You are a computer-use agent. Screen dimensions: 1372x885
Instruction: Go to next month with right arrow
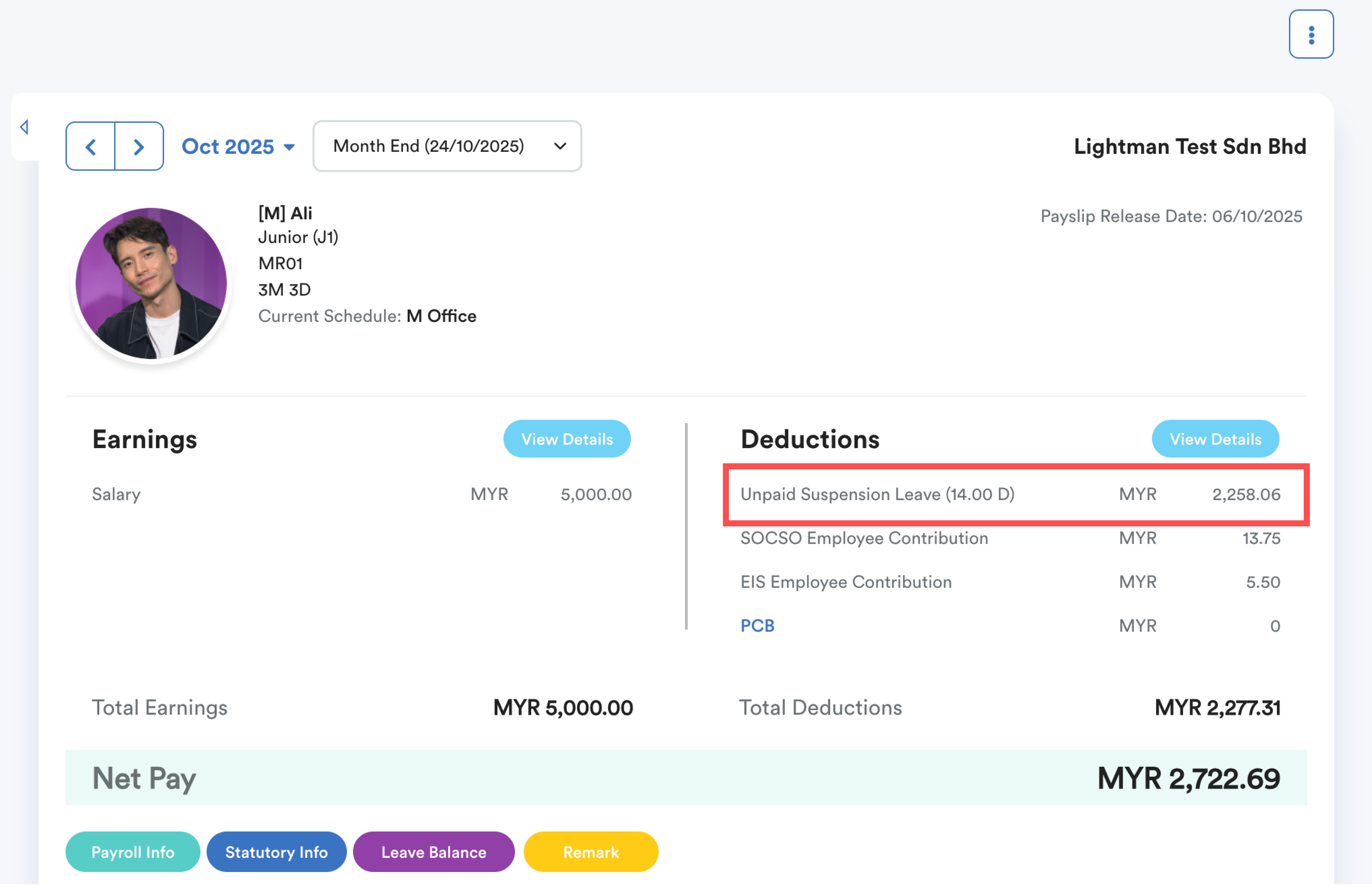[138, 147]
